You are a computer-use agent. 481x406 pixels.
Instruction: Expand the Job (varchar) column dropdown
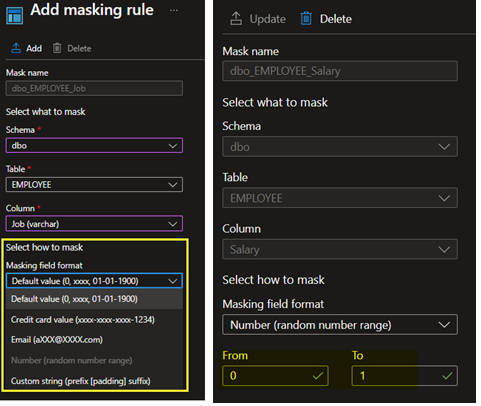click(x=94, y=224)
